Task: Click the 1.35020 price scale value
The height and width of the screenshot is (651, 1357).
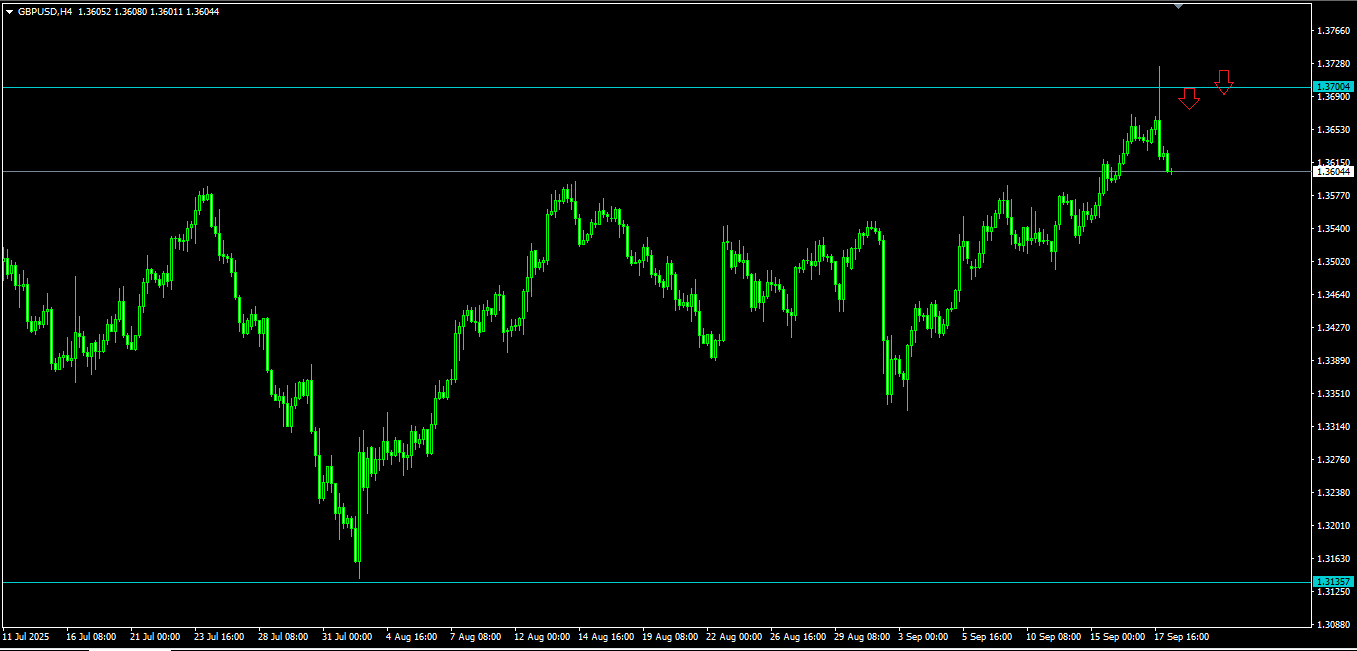Action: click(x=1335, y=262)
